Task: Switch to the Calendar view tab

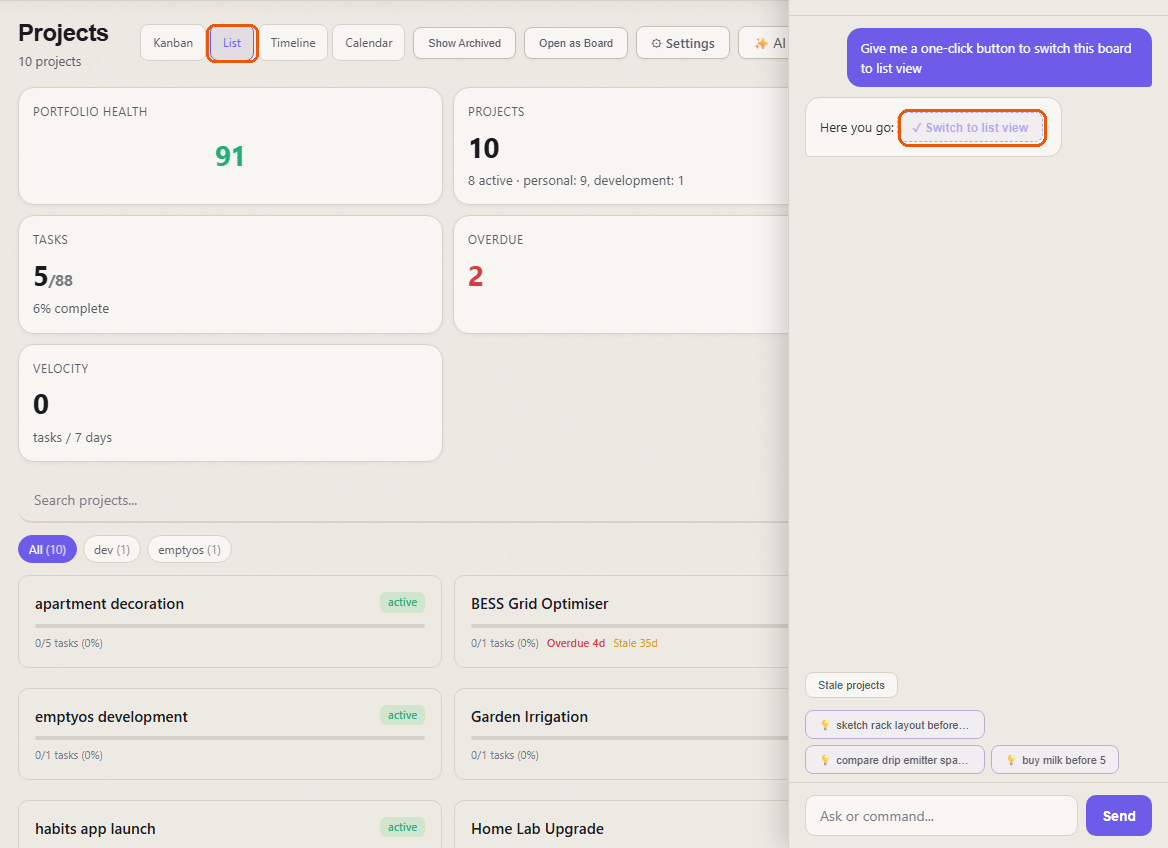Action: [369, 43]
